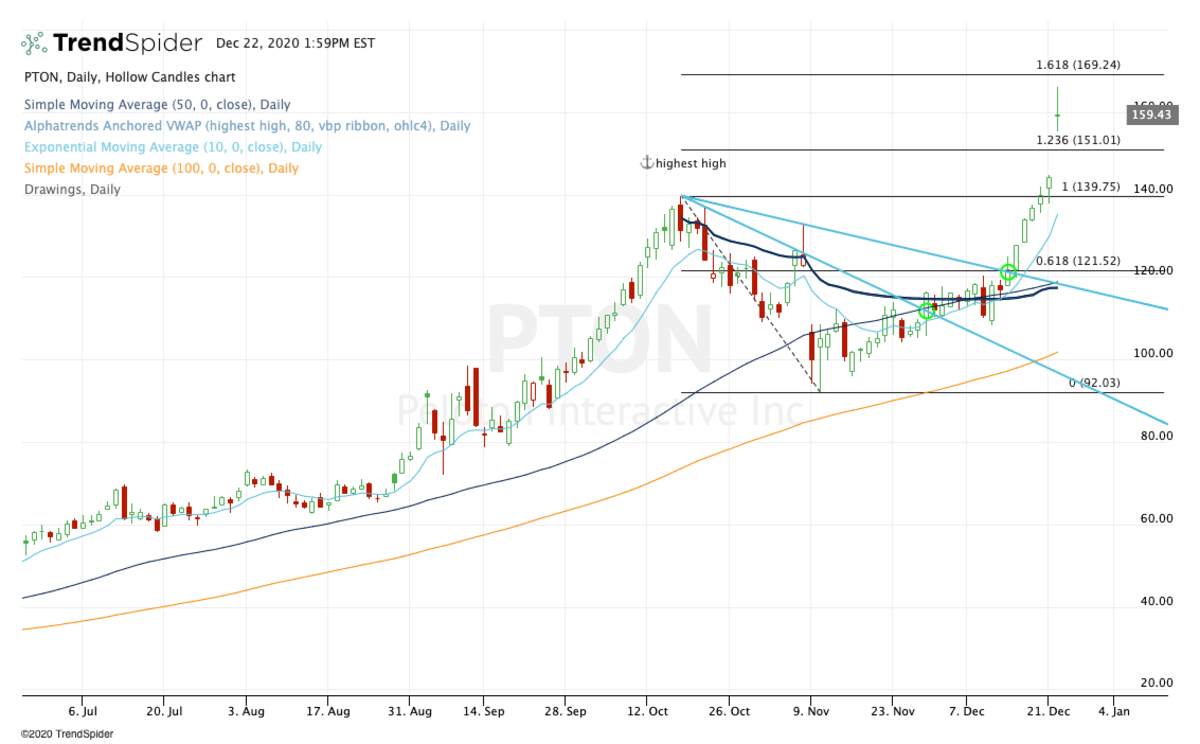
Task: Open the Drawings, Daily legend entry
Action: (x=71, y=189)
